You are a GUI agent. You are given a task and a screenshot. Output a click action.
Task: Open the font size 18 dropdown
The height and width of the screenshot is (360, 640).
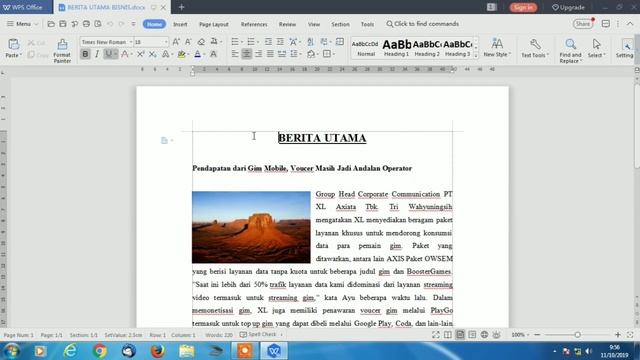tap(166, 42)
